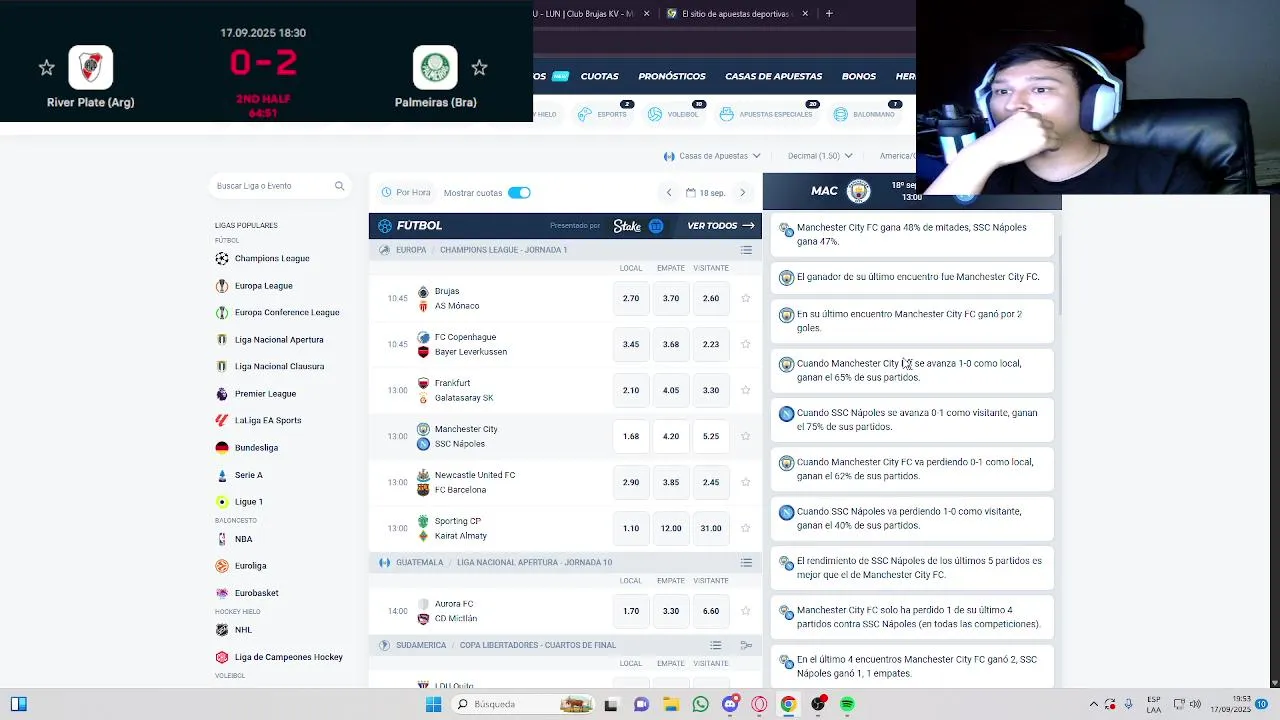Star the Frankfurt vs Galatasaray match

pos(746,390)
